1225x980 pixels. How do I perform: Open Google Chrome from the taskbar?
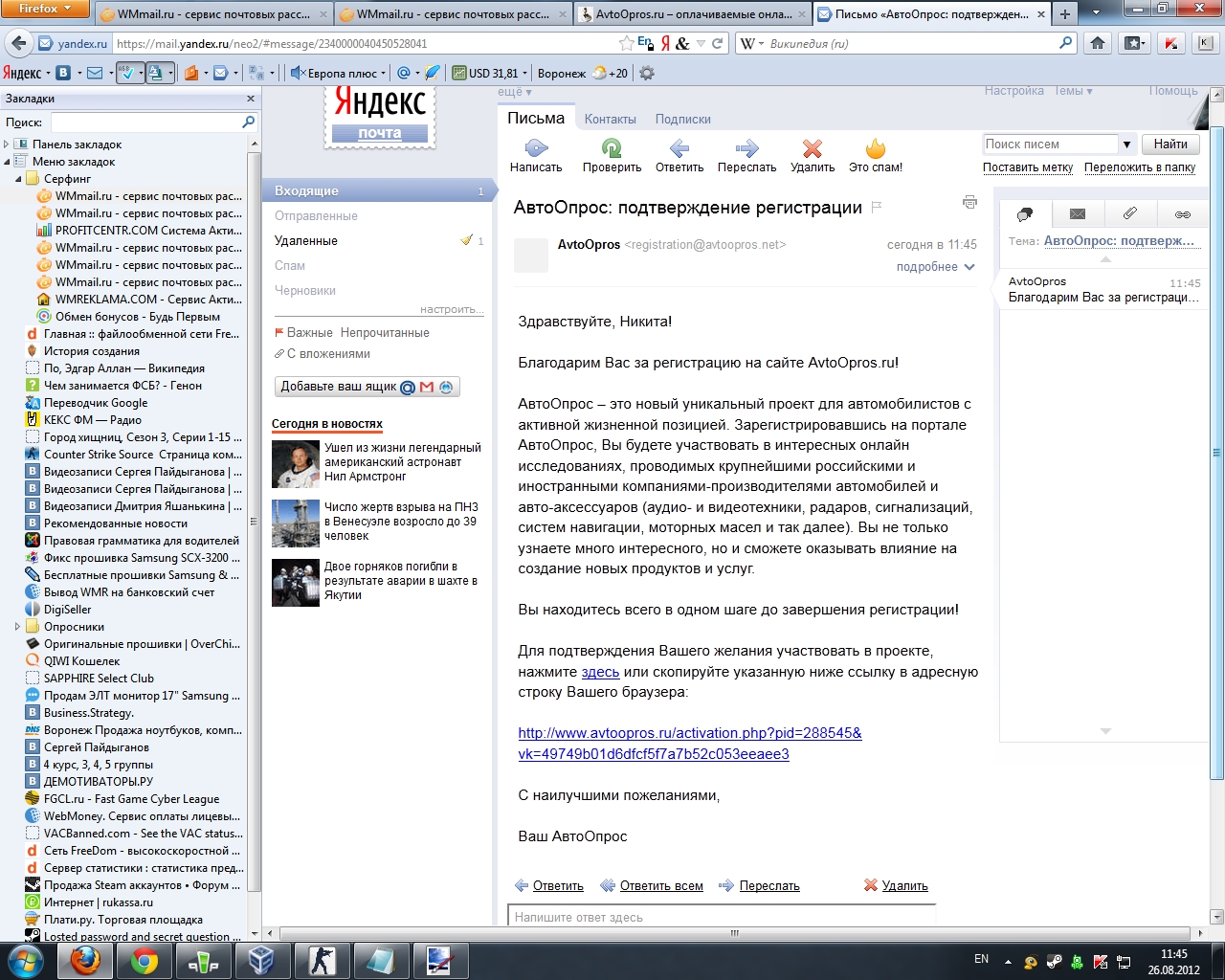click(145, 960)
